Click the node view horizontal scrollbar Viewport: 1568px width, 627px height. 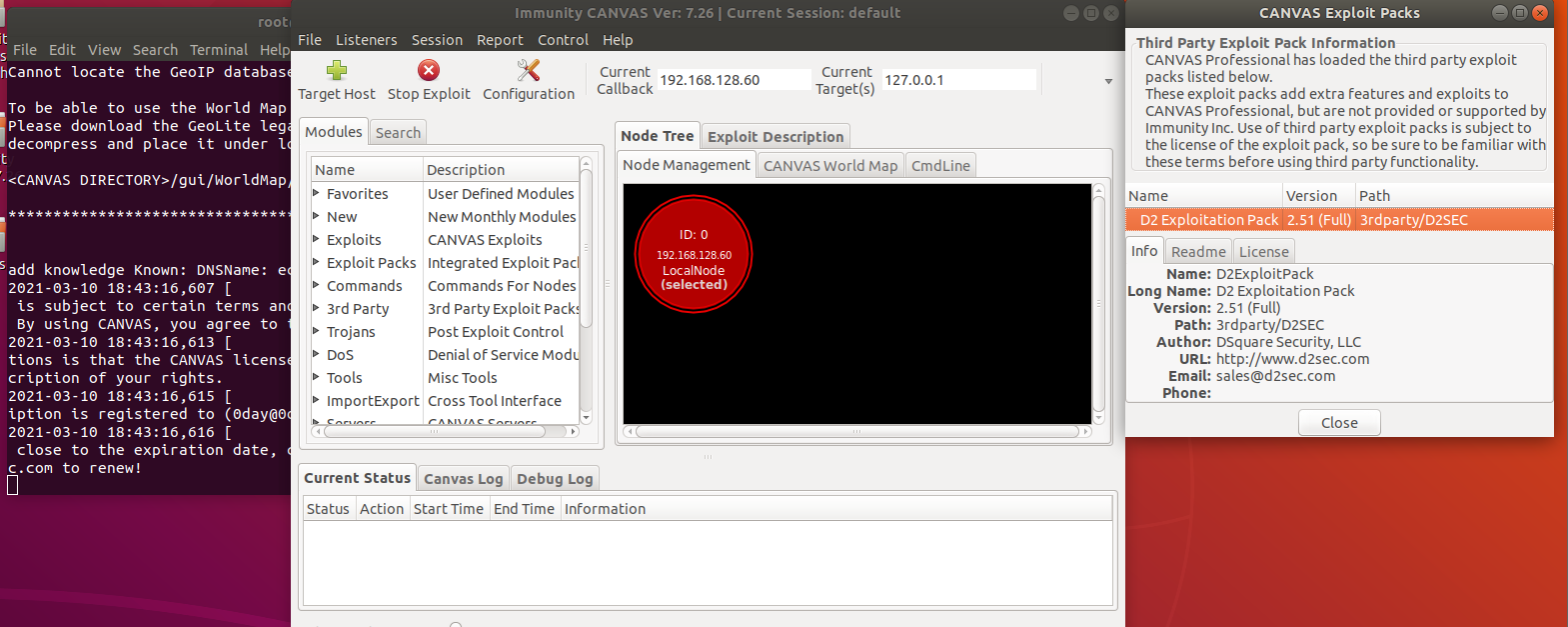pyautogui.click(x=856, y=432)
